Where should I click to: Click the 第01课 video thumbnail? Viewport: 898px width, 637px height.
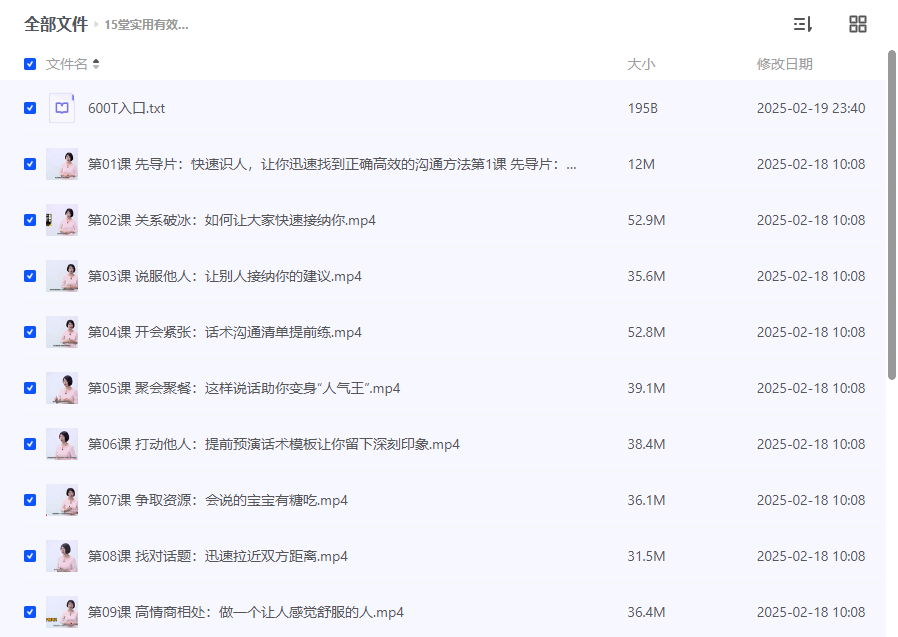(62, 164)
